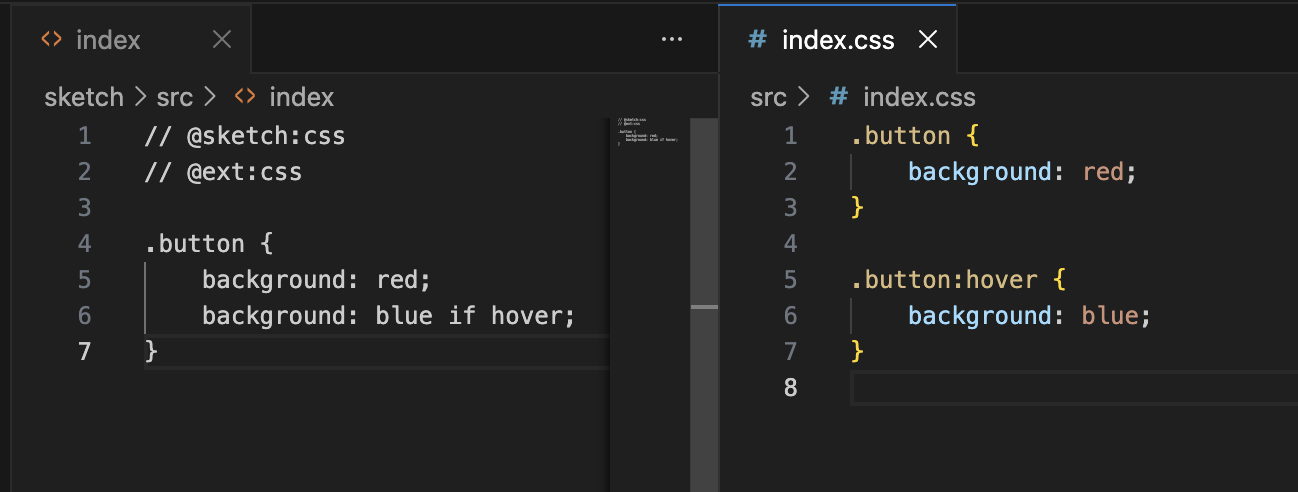Screen dimensions: 1298x492
Task: Open More Actions ellipsis menu in left editor
Action: click(x=672, y=40)
